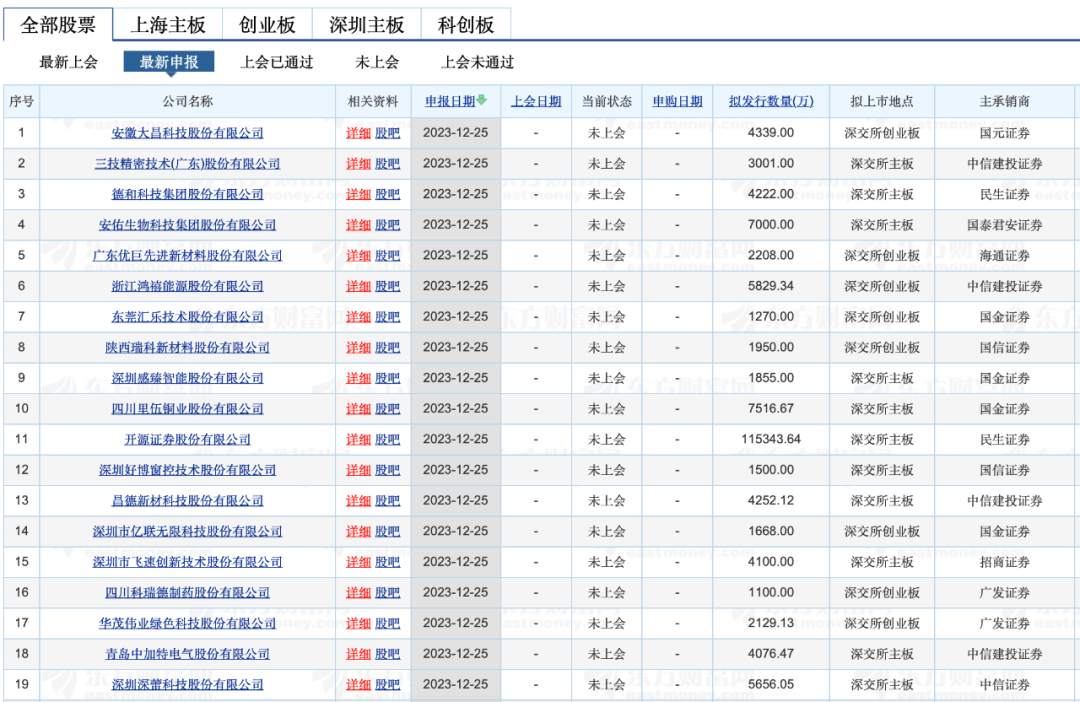
Task: Open 浙江鸿禧能源股份有限公司 link
Action: (187, 286)
